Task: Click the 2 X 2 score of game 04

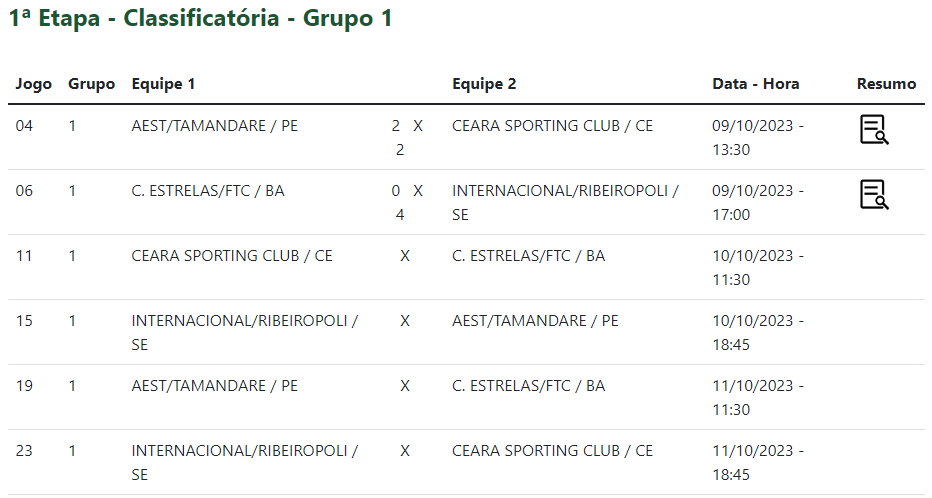Action: [407, 137]
